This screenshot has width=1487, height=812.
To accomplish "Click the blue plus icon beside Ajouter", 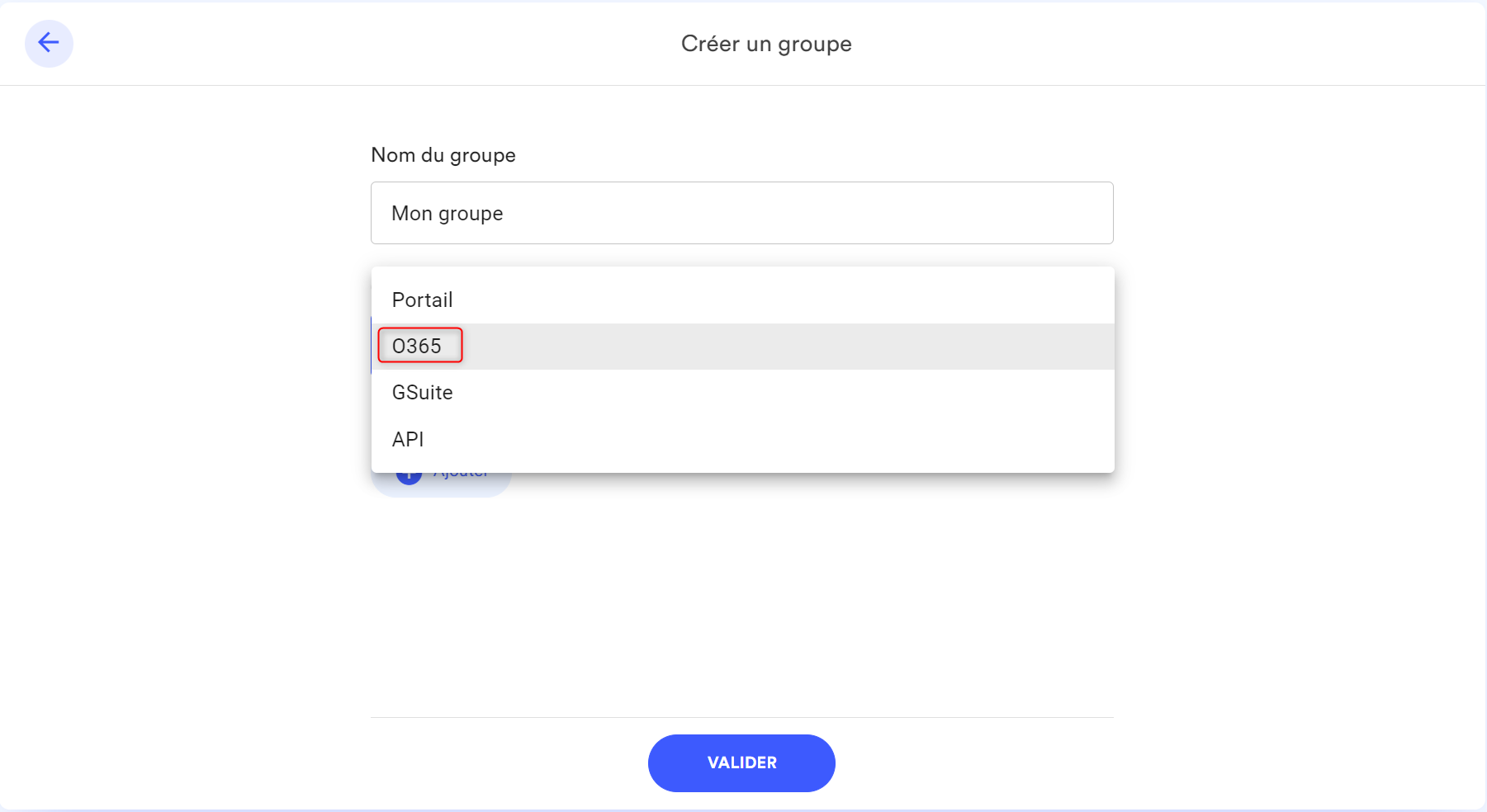I will tap(409, 478).
